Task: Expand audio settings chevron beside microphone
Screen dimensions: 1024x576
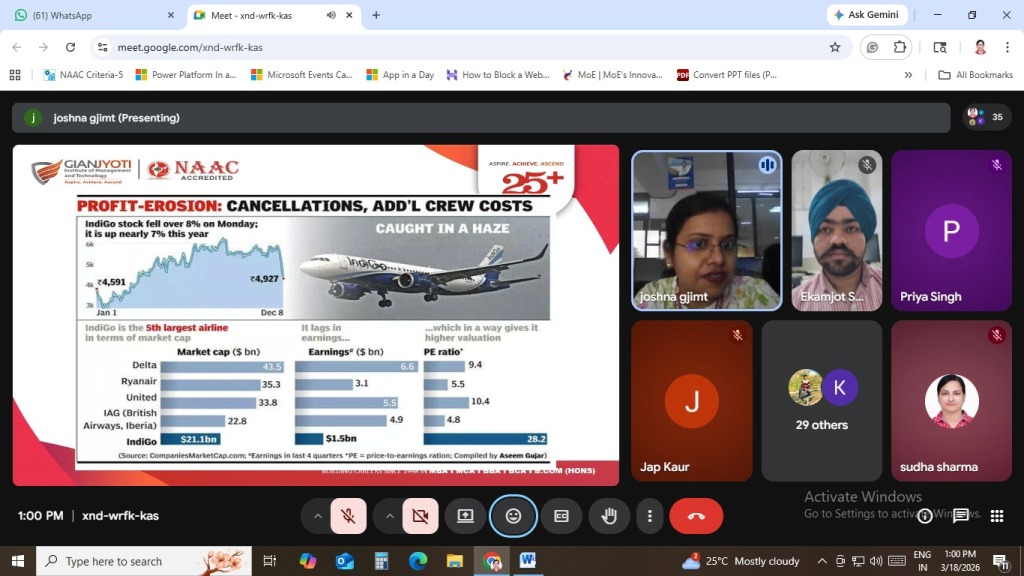Action: [318, 516]
